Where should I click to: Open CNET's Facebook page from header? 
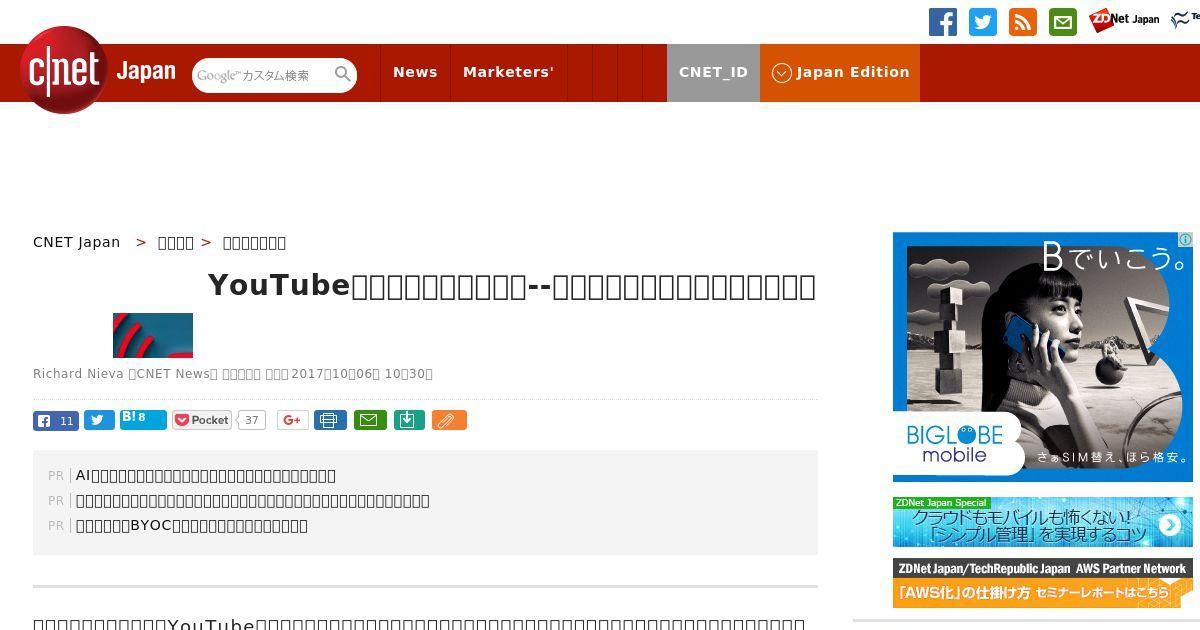coord(943,22)
